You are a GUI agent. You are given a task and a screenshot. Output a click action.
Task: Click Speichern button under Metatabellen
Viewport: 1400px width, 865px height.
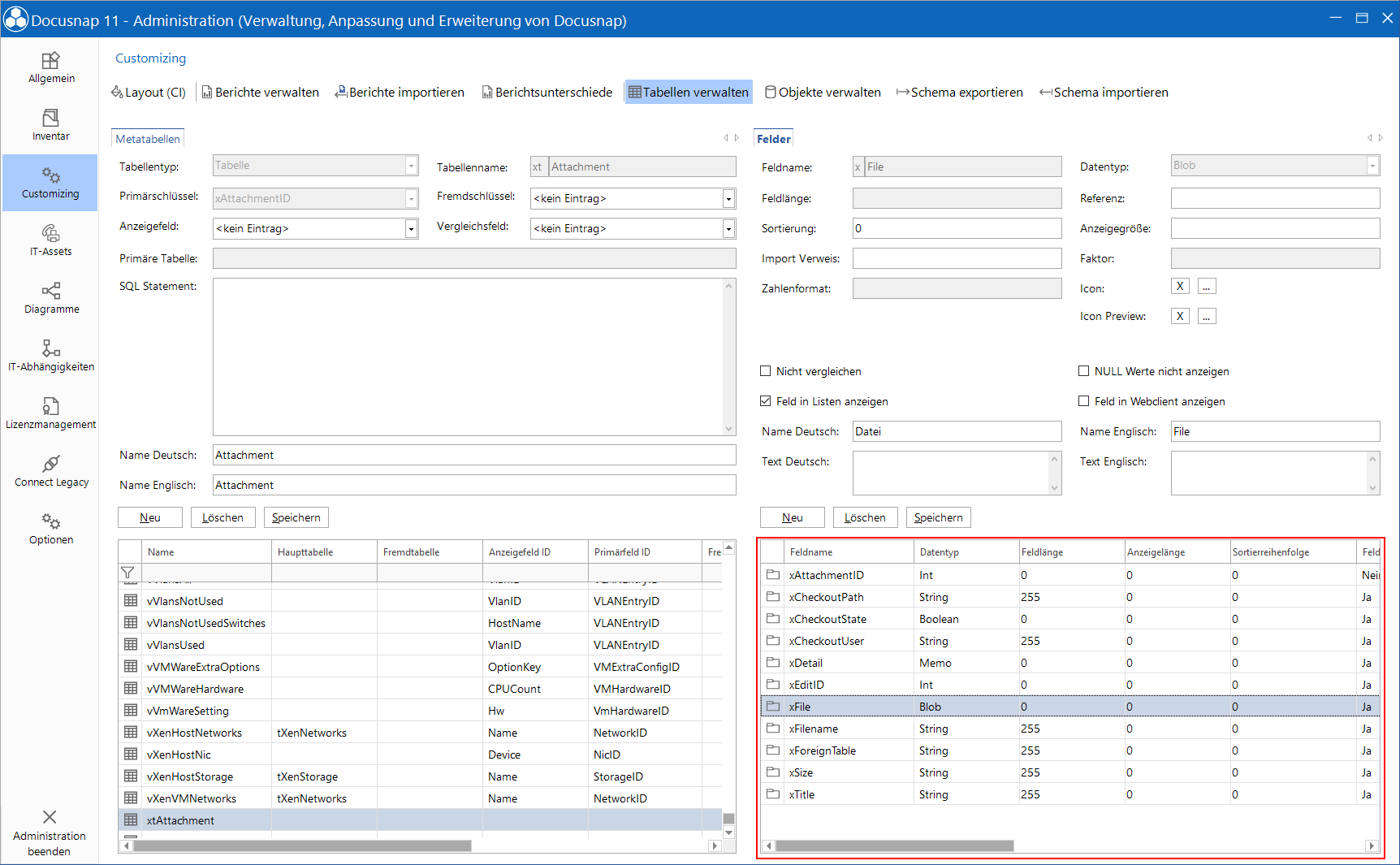point(296,517)
